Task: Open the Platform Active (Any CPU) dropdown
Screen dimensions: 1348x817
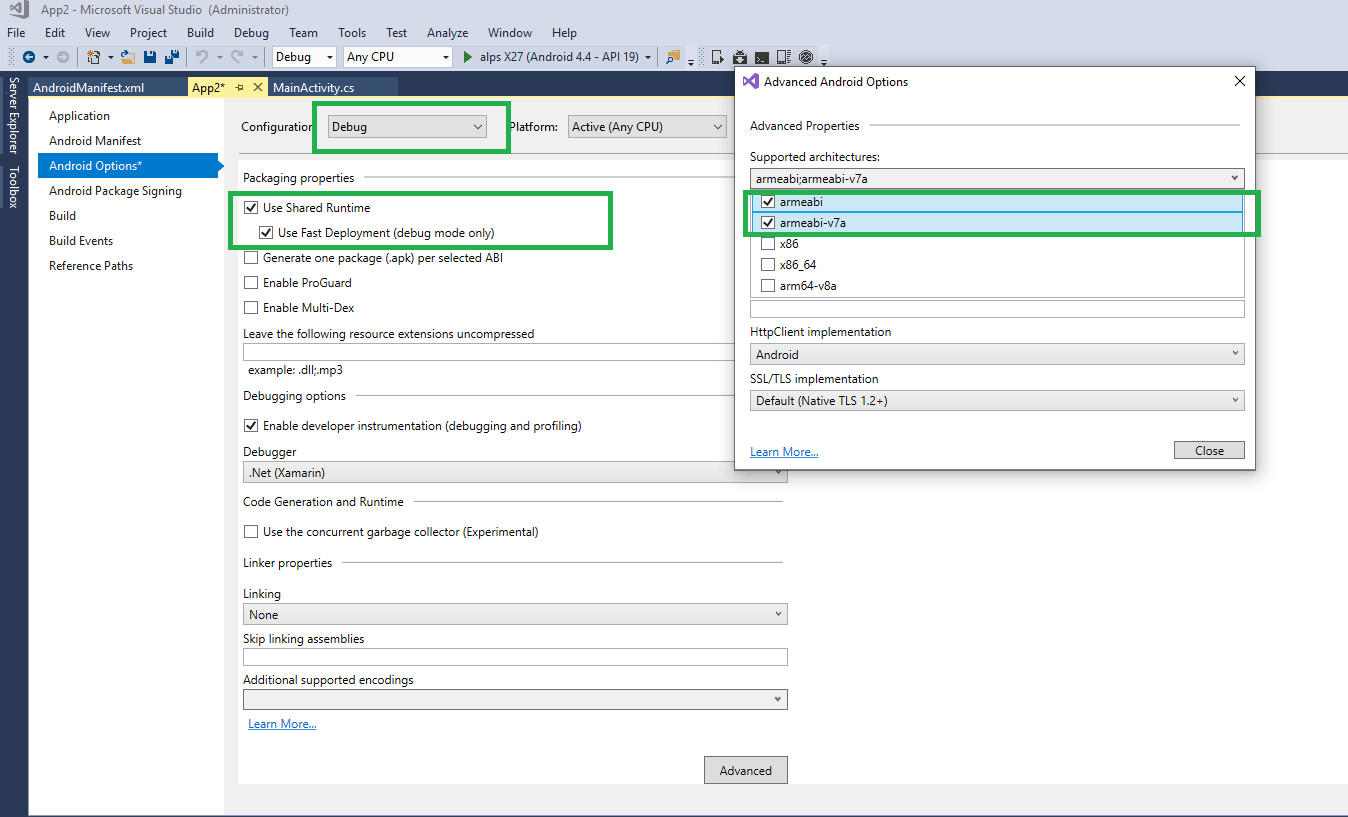Action: coord(647,127)
